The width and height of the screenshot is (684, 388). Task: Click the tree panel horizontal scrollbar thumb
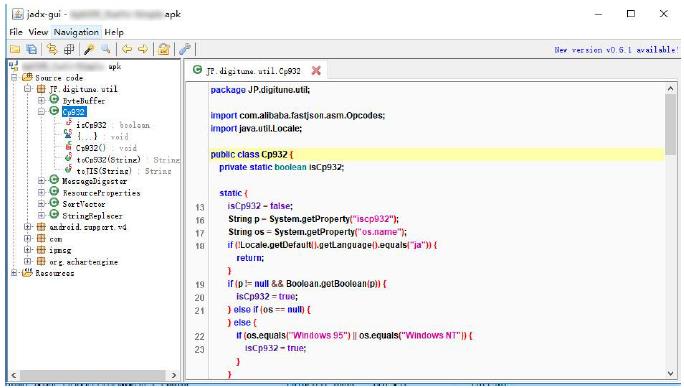point(92,375)
